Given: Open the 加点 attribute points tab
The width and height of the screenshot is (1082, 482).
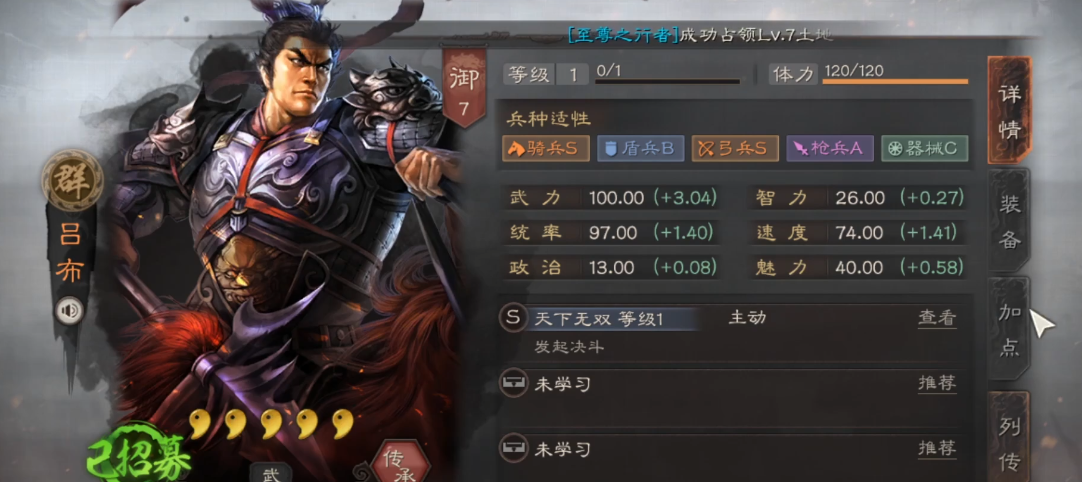Looking at the screenshot, I should [1010, 329].
